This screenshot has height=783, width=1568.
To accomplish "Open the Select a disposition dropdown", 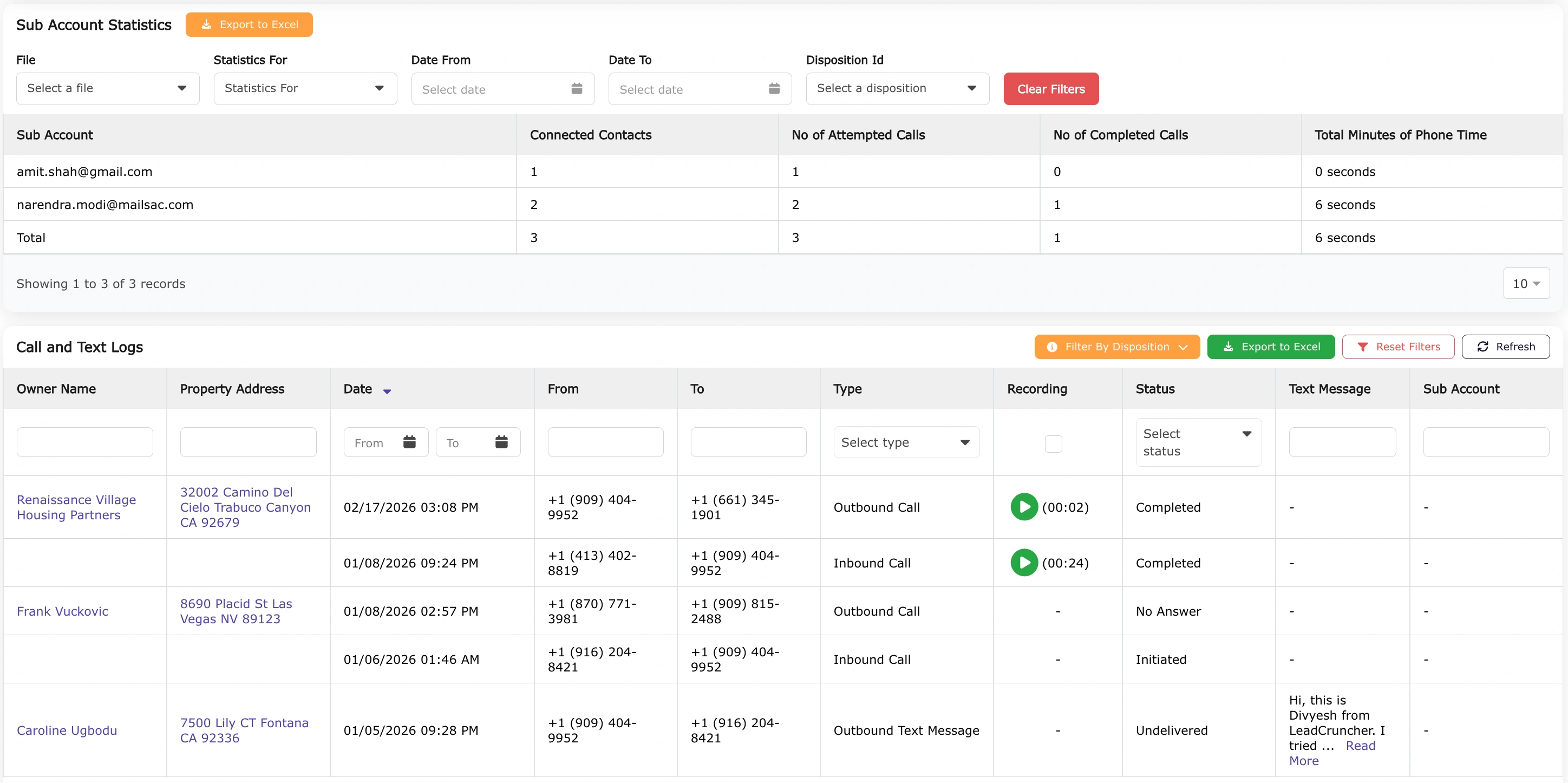I will coord(897,88).
